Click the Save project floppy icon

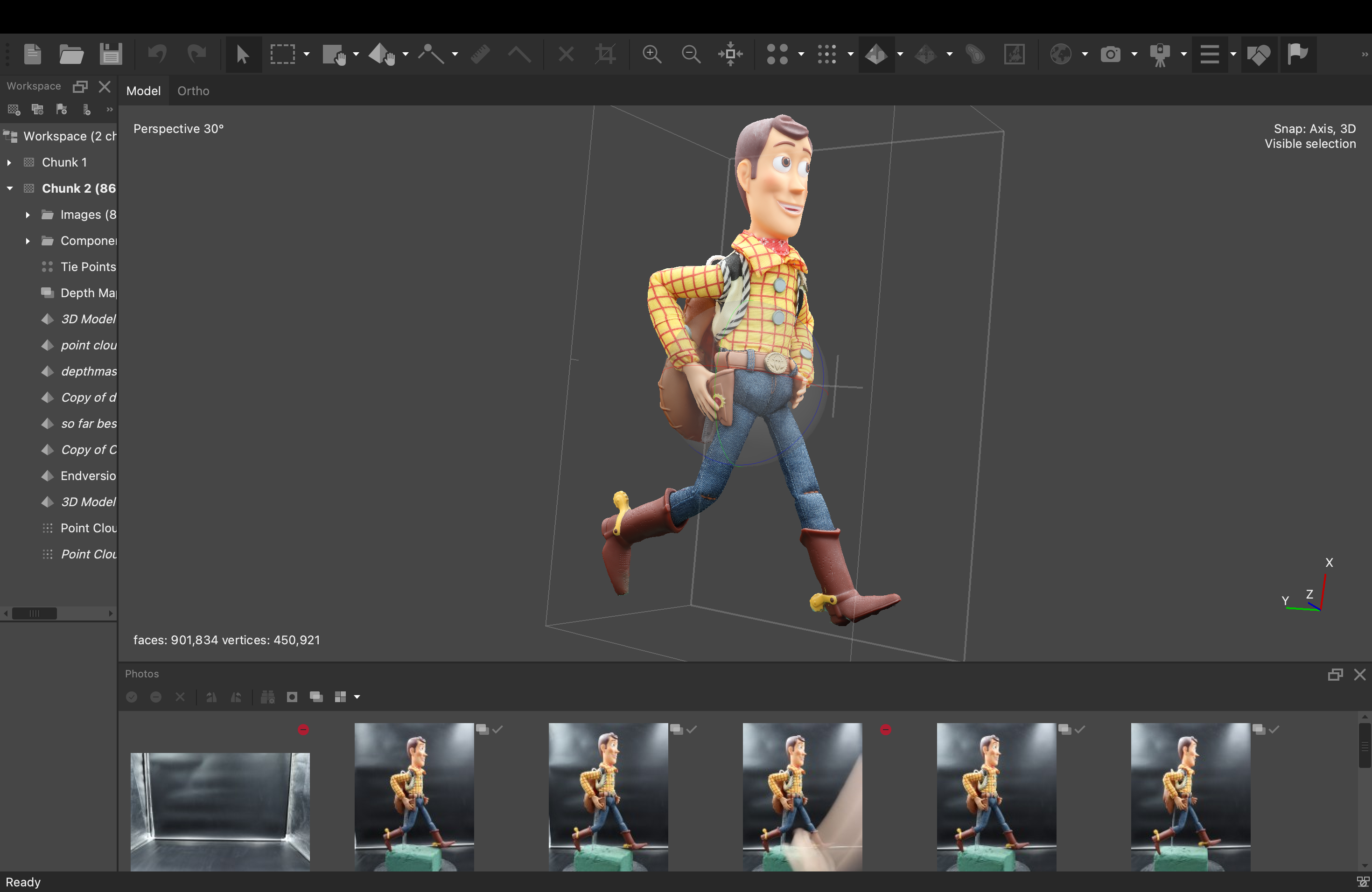[111, 54]
